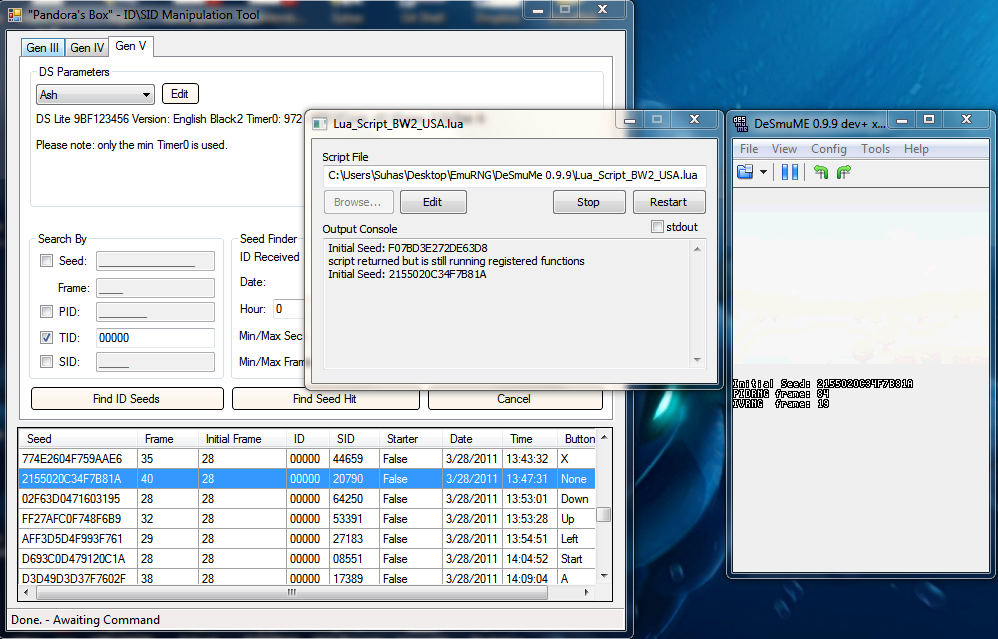Click DeSmuME window title icon
The width and height of the screenshot is (998, 639).
point(741,123)
